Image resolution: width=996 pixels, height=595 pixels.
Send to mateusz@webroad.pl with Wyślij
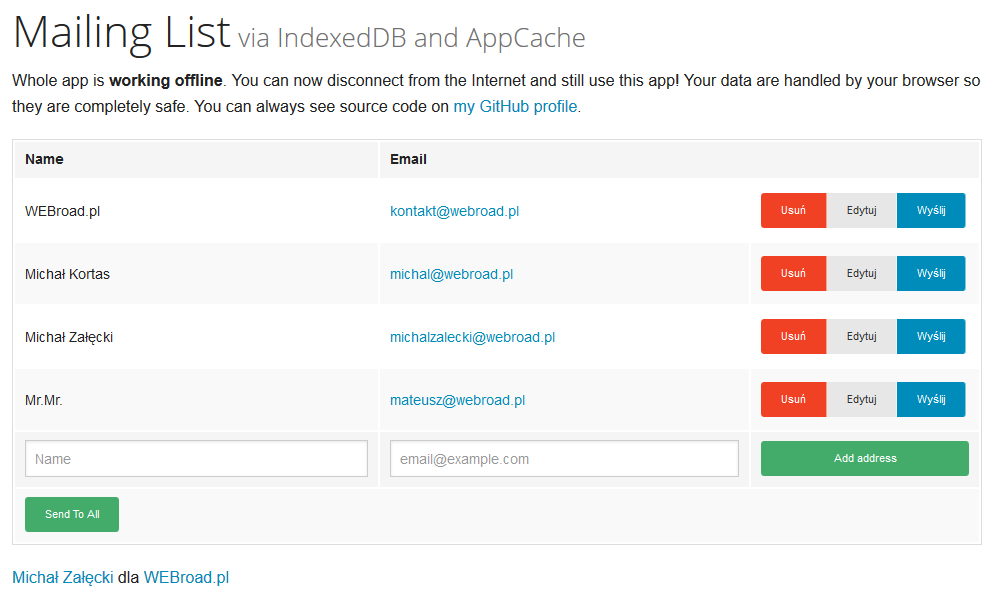(x=931, y=400)
